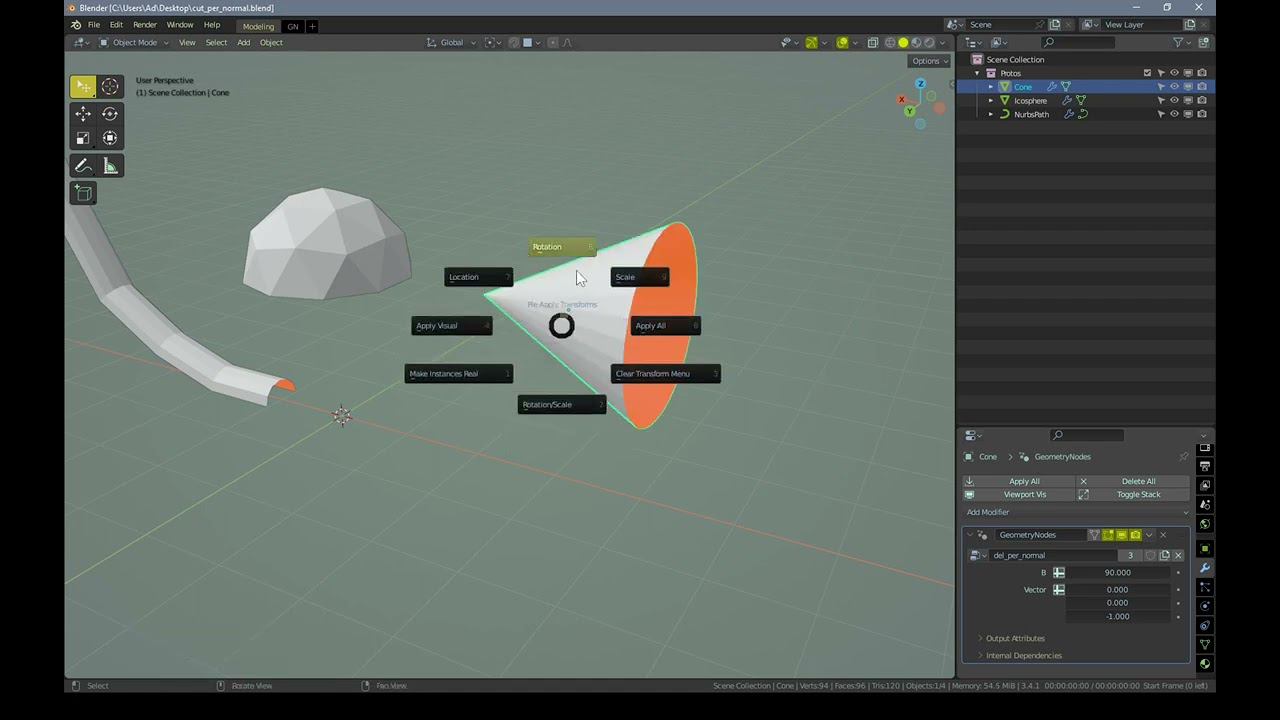Select the Measure tool
Viewport: 1280px width, 720px height.
[x=110, y=167]
